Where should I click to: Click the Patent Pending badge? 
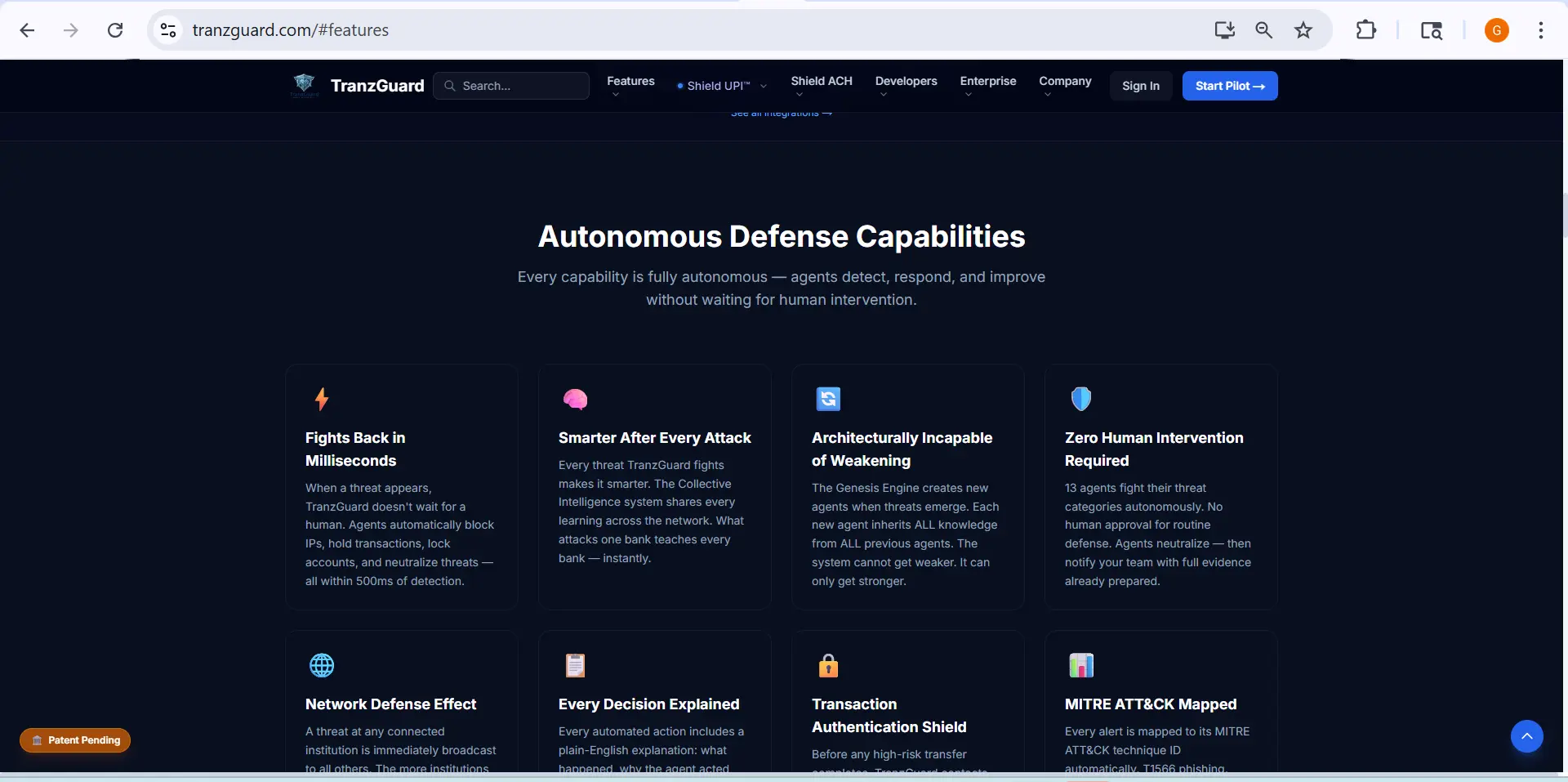coord(75,740)
